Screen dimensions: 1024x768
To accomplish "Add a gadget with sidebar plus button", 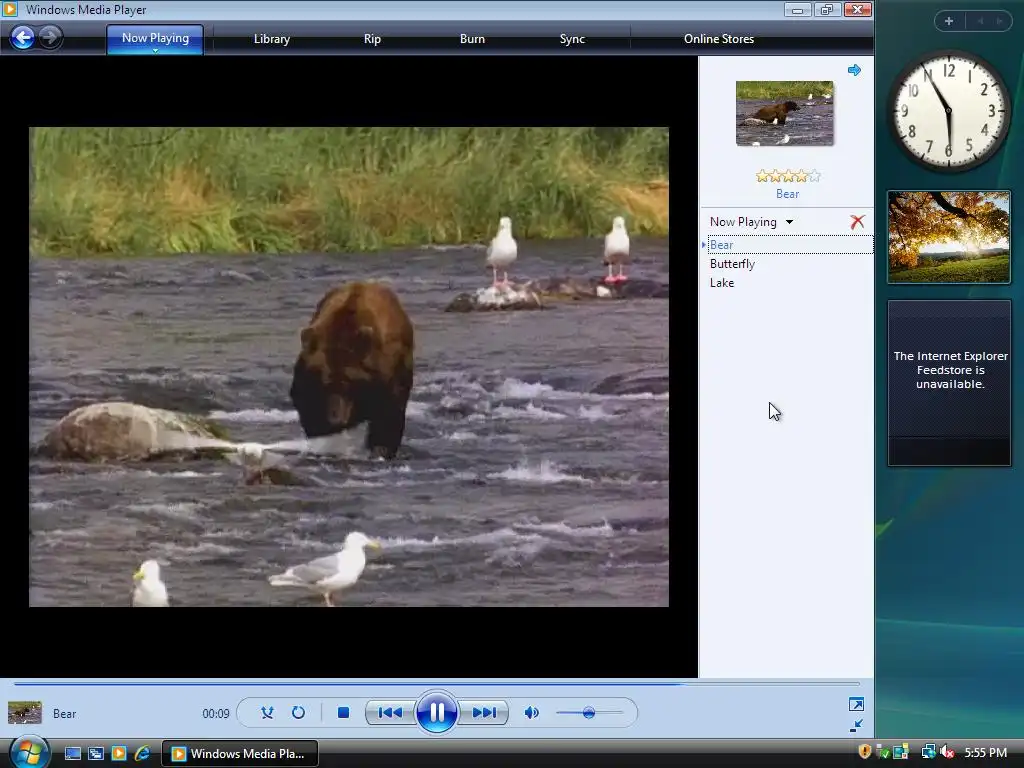I will point(949,21).
